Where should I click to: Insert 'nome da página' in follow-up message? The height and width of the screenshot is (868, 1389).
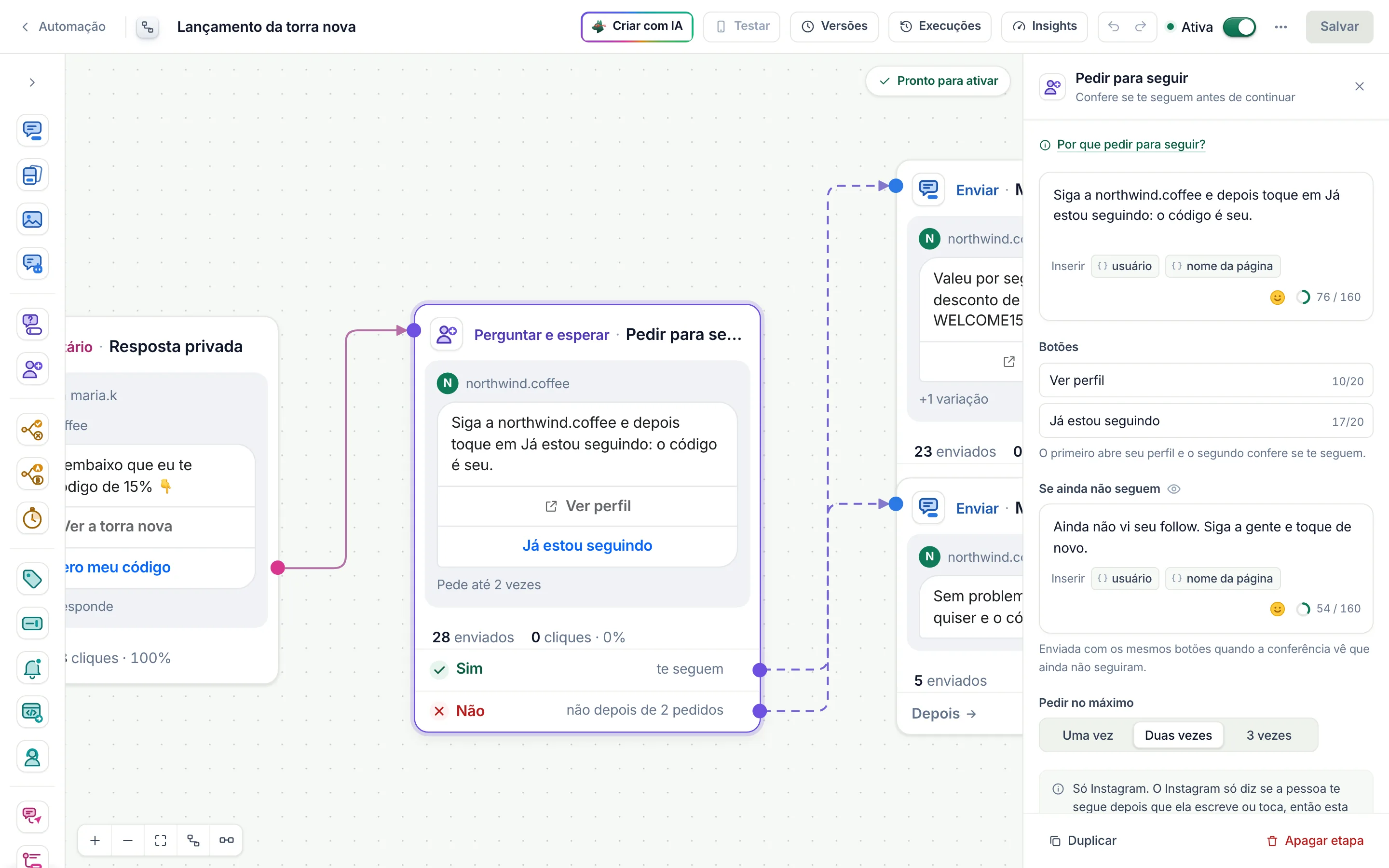click(x=1223, y=579)
